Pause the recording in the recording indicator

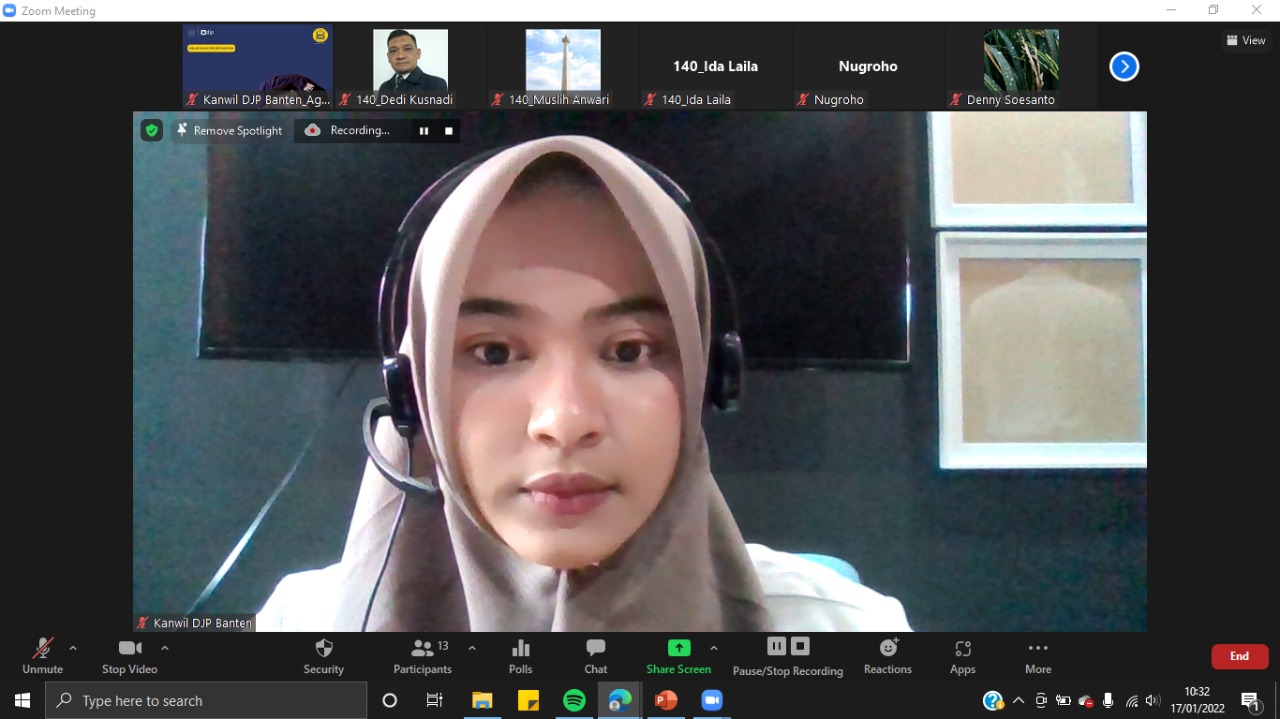(424, 131)
